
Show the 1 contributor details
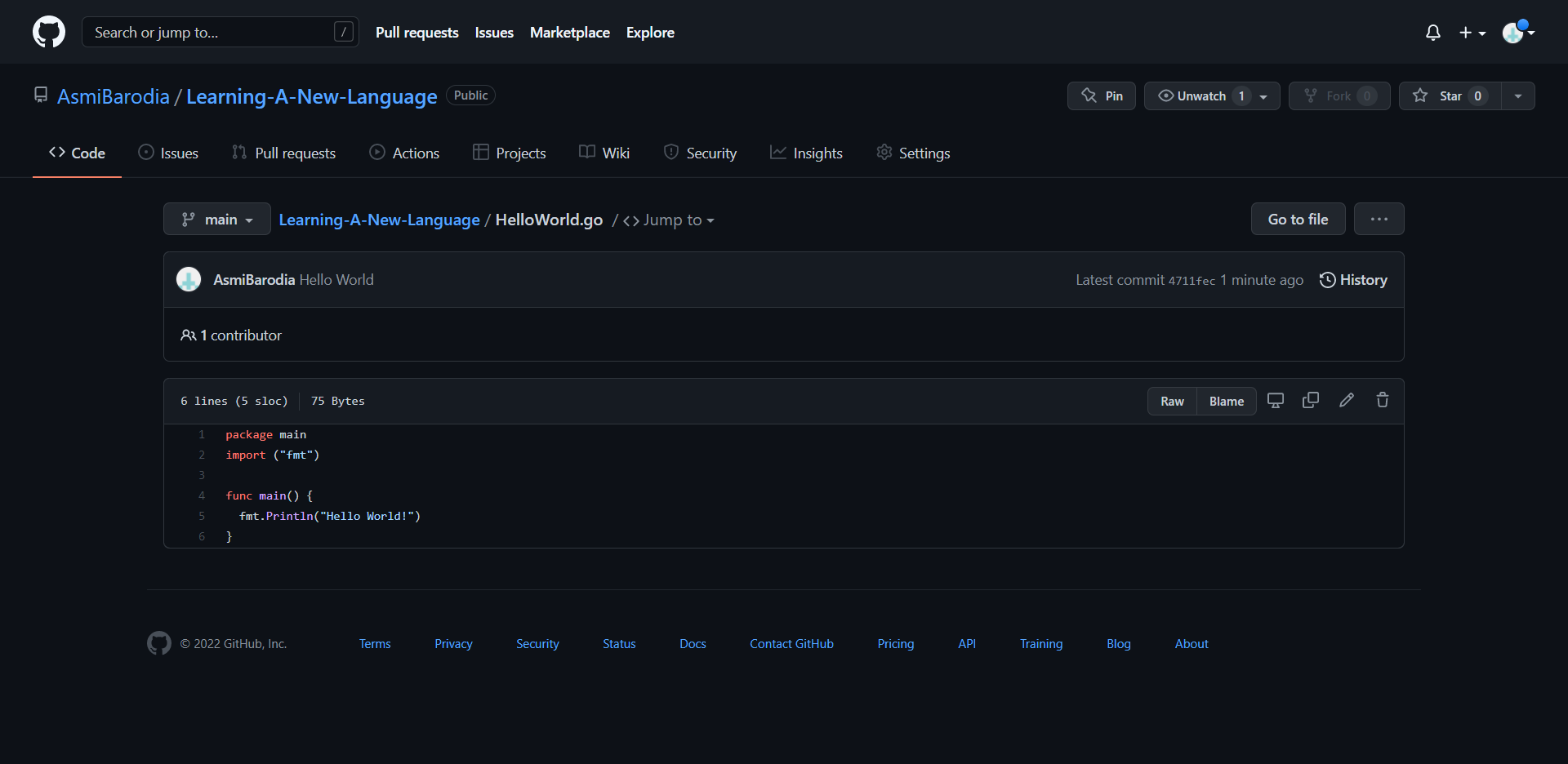[231, 335]
